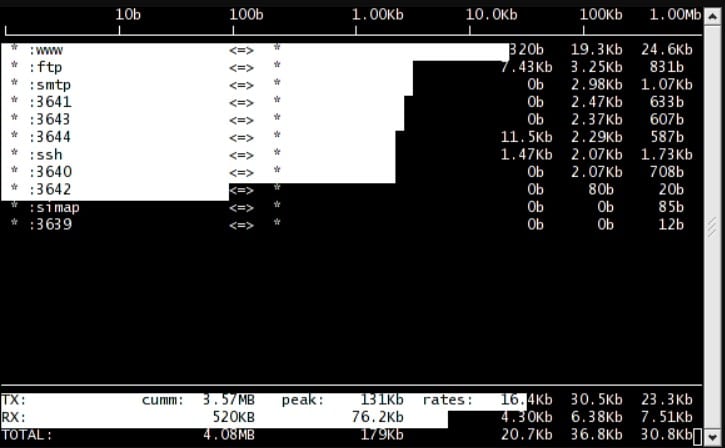Click the 19.3Kb value in :www row
Screen dimensions: 725x448
click(x=596, y=49)
